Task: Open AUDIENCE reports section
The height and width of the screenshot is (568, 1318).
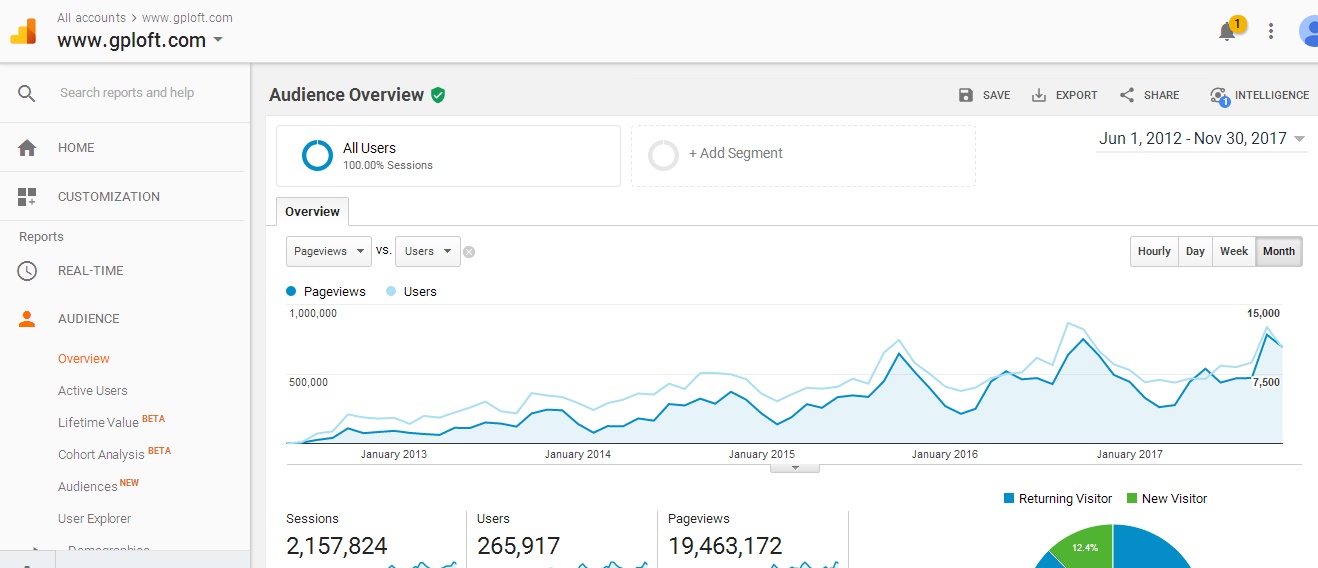Action: tap(89, 319)
